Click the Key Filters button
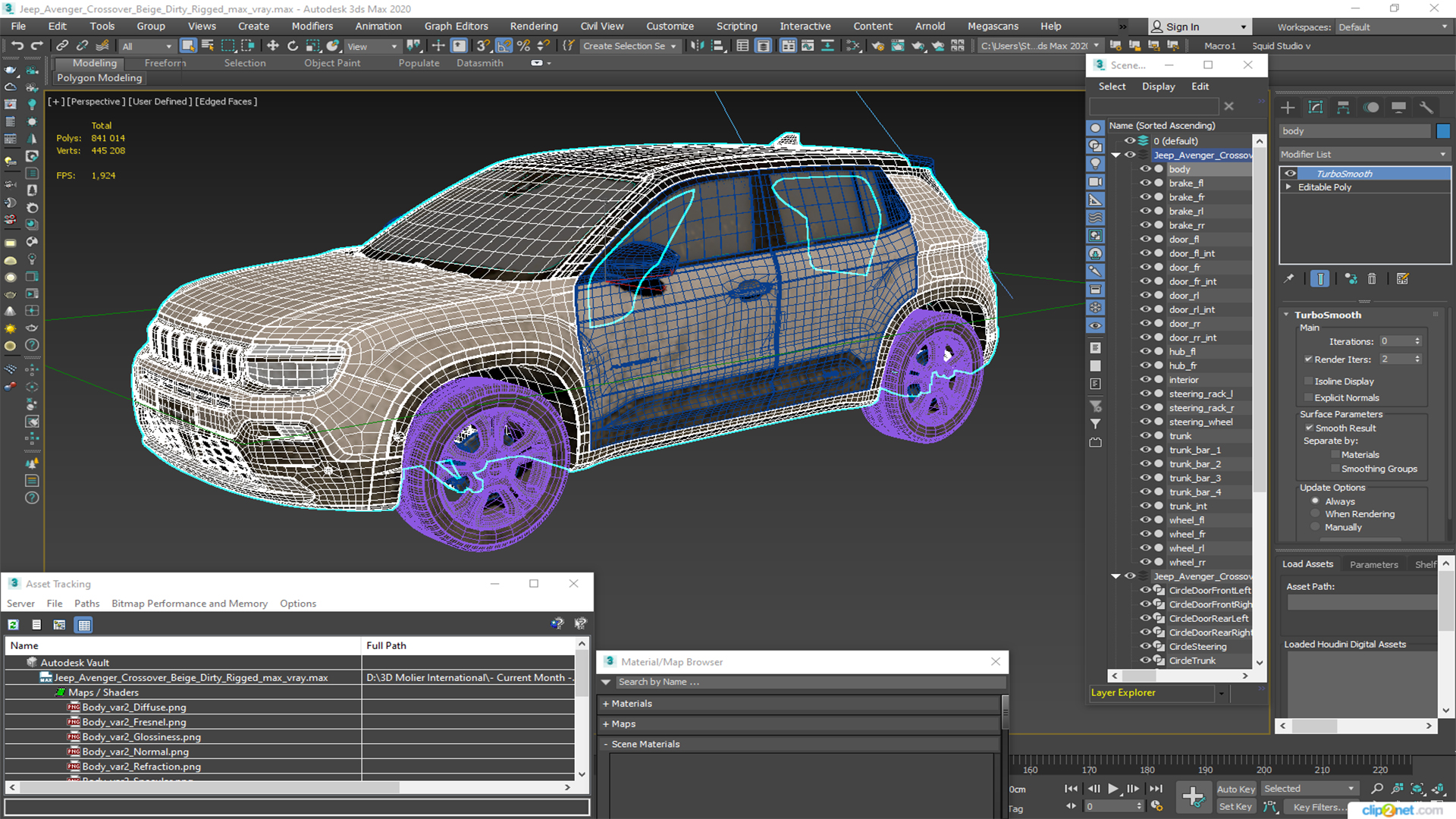This screenshot has width=1456, height=819. (x=1319, y=807)
